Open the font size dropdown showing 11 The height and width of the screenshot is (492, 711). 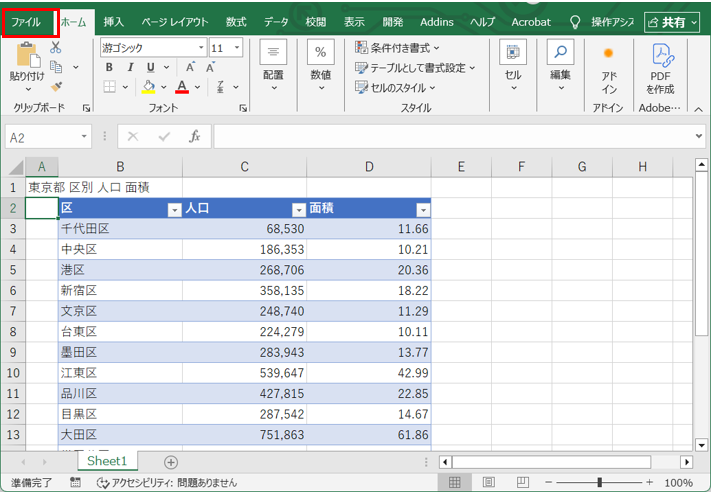237,48
